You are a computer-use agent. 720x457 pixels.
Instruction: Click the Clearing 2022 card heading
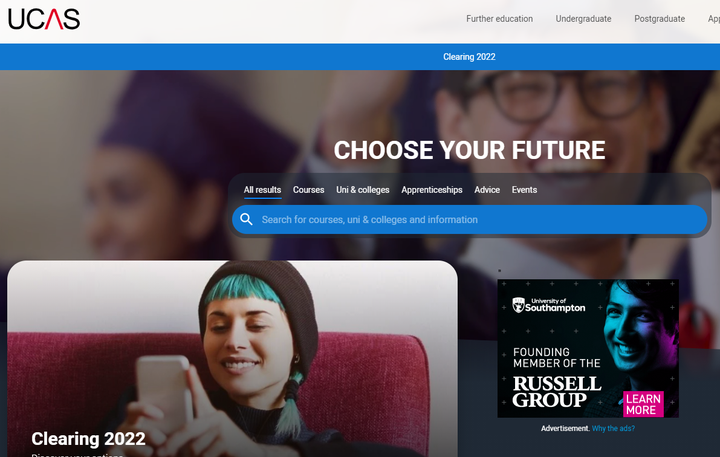89,439
